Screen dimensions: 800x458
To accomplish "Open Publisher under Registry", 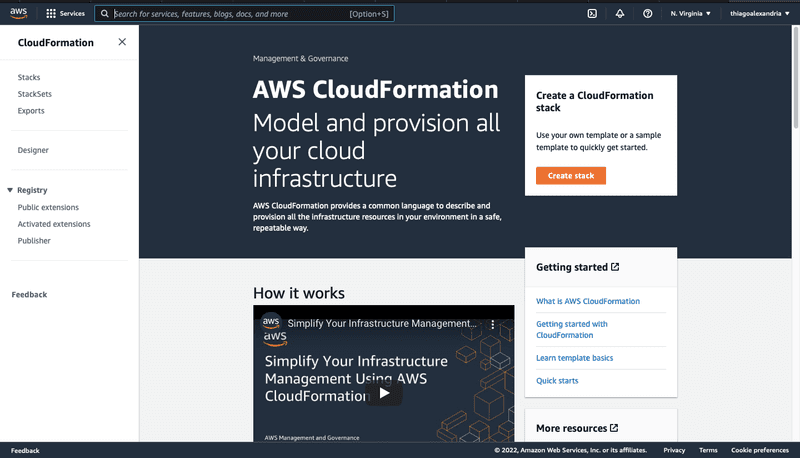I will 34,241.
